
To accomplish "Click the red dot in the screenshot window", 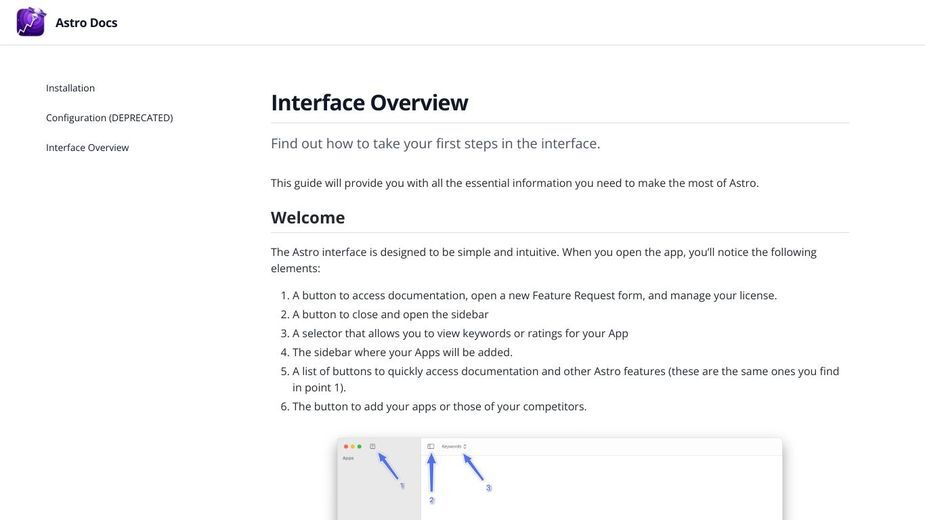I will click(346, 446).
